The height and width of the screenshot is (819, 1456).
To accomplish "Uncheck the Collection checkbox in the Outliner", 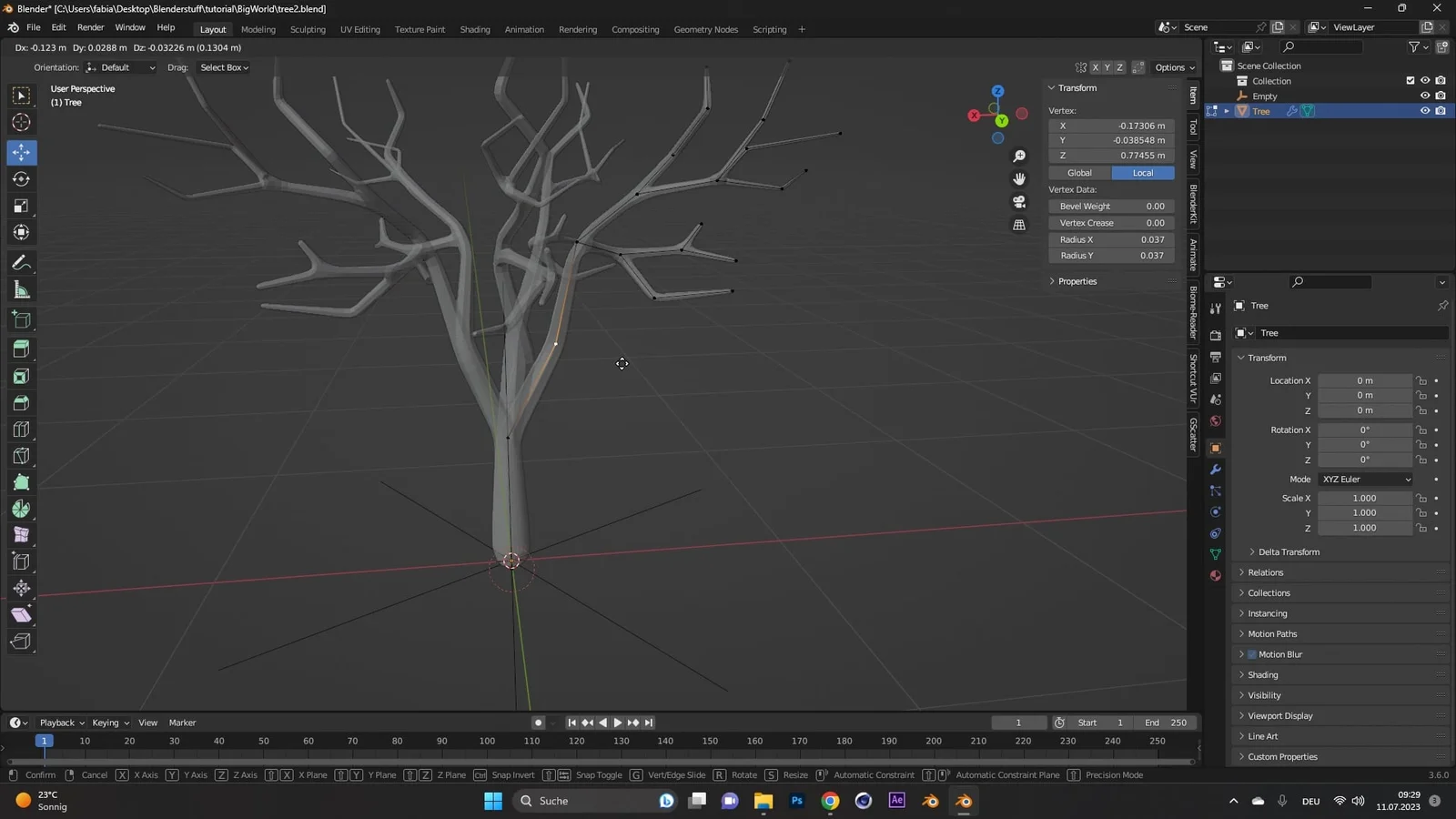I will pos(1410,80).
